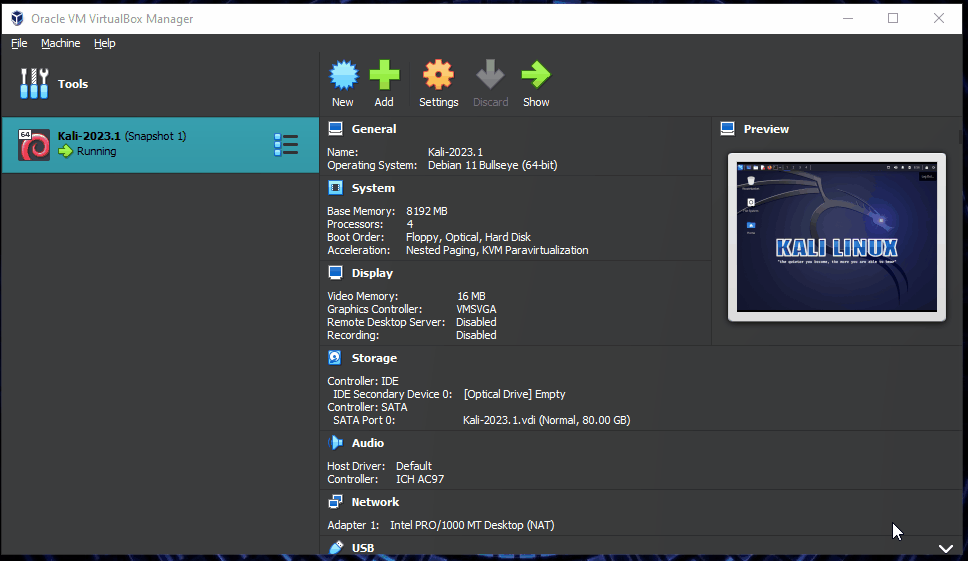Click the Show button label

click(x=536, y=102)
